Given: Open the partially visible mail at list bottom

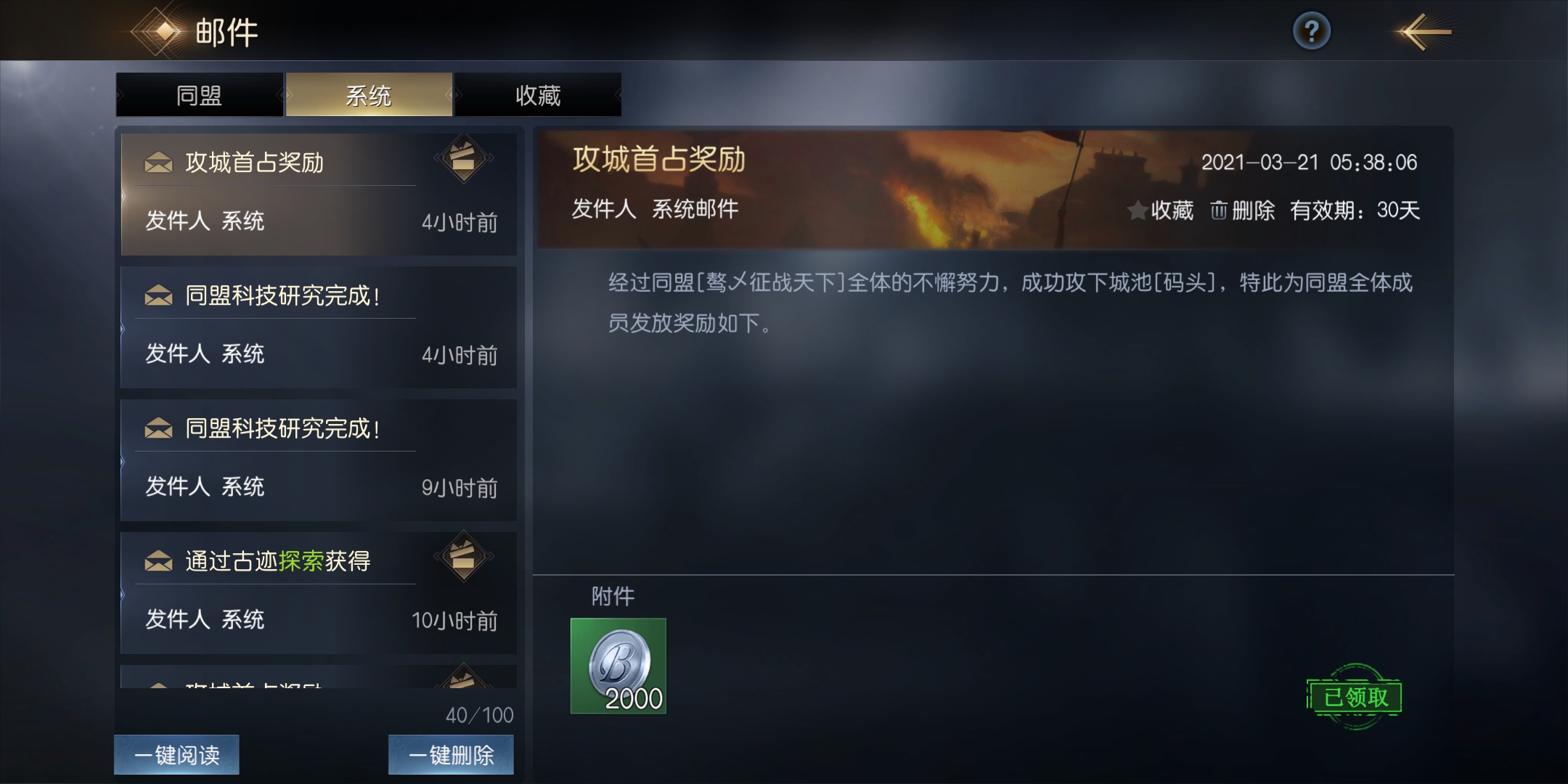Looking at the screenshot, I should (319, 677).
